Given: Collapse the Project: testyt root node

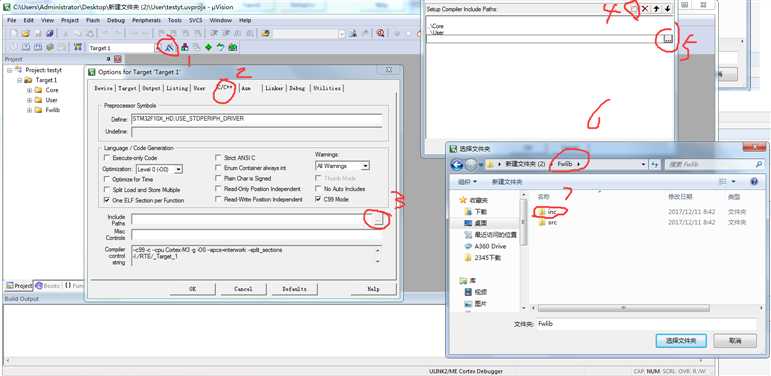Looking at the screenshot, I should tap(10, 70).
